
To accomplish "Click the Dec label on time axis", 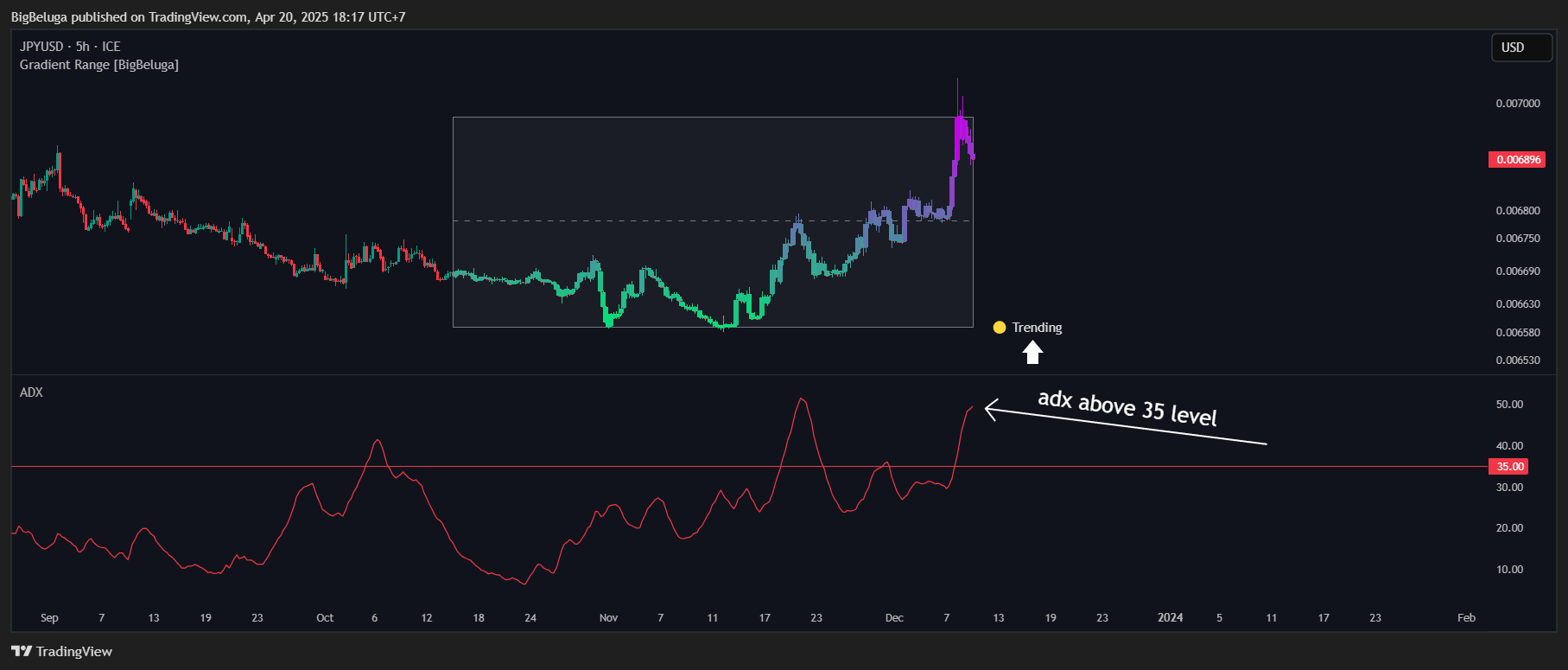I will 894,618.
